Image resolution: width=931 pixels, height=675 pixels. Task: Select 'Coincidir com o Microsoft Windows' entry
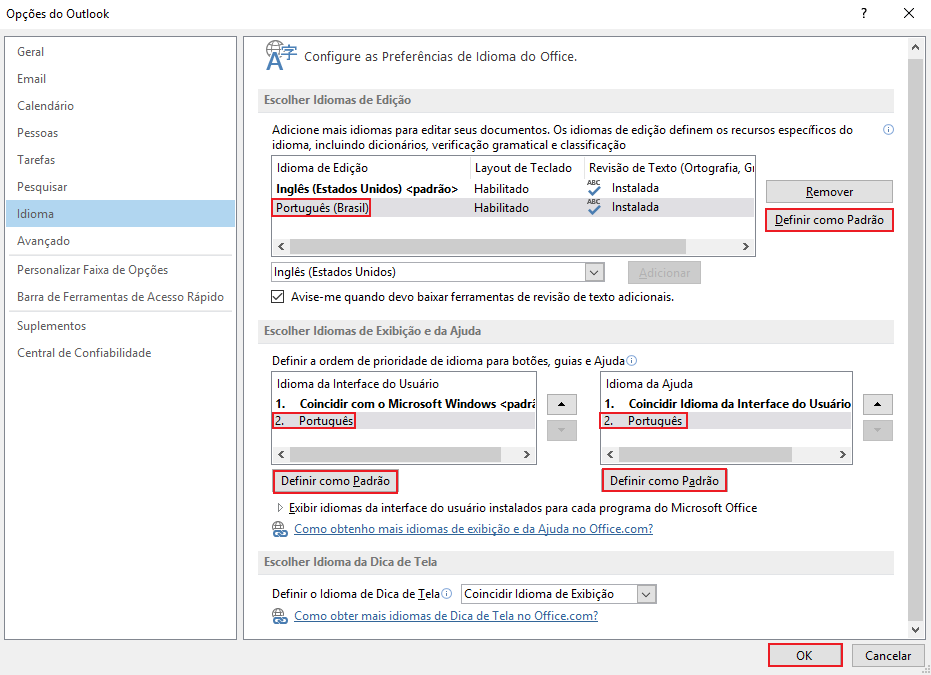pyautogui.click(x=404, y=404)
